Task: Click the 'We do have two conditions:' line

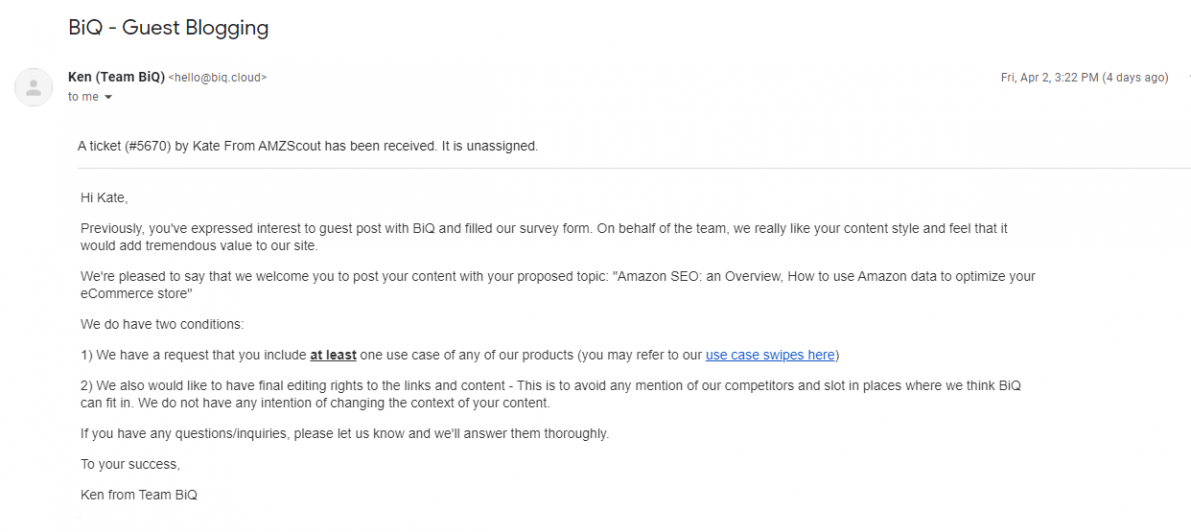Action: pos(162,325)
